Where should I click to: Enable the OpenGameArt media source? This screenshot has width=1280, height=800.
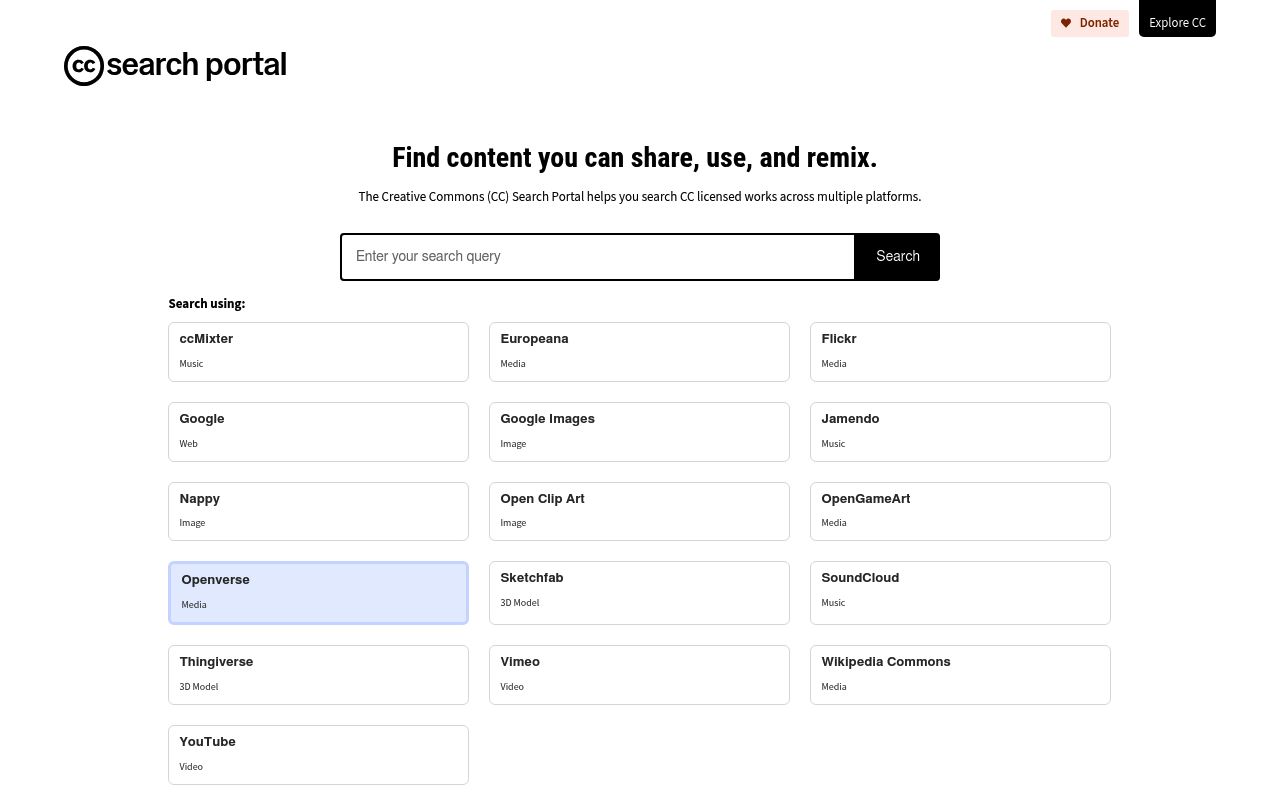pyautogui.click(x=959, y=511)
